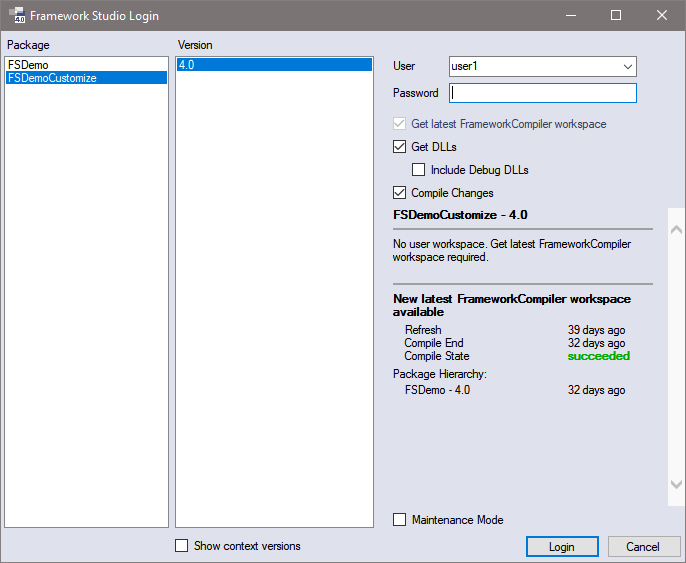Click the Cancel button
The width and height of the screenshot is (686, 563).
(643, 547)
